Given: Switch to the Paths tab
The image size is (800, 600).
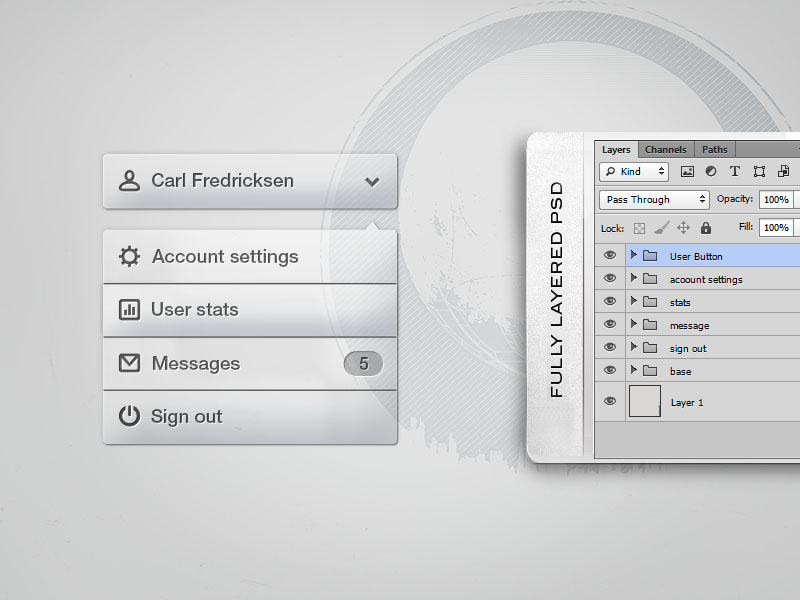Looking at the screenshot, I should click(x=714, y=149).
